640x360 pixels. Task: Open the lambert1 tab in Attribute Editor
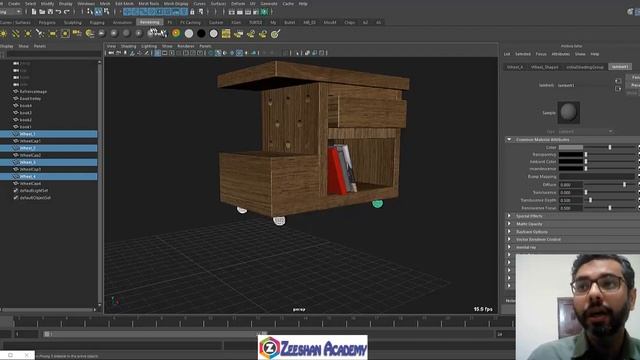point(620,67)
